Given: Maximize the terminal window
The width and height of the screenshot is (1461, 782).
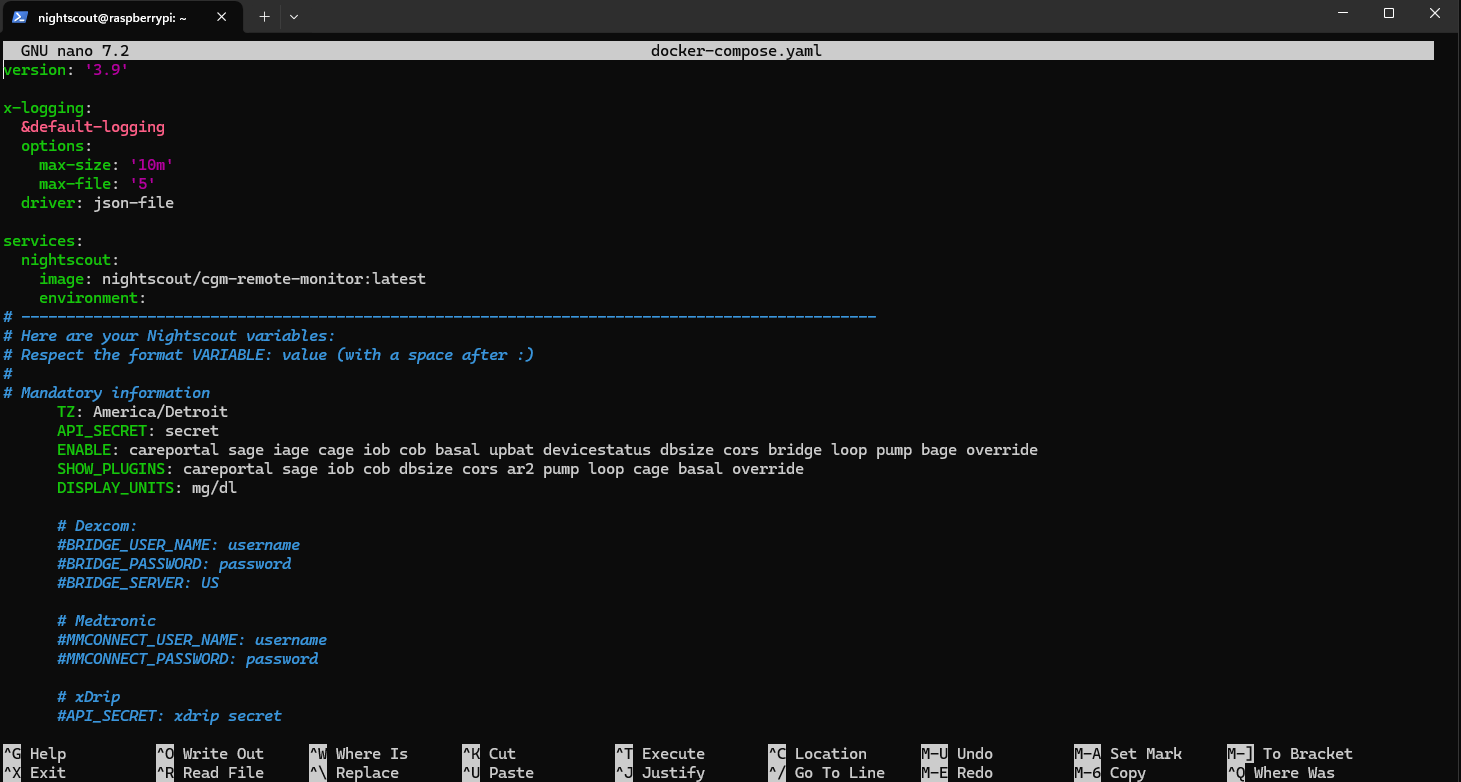Looking at the screenshot, I should [1388, 13].
